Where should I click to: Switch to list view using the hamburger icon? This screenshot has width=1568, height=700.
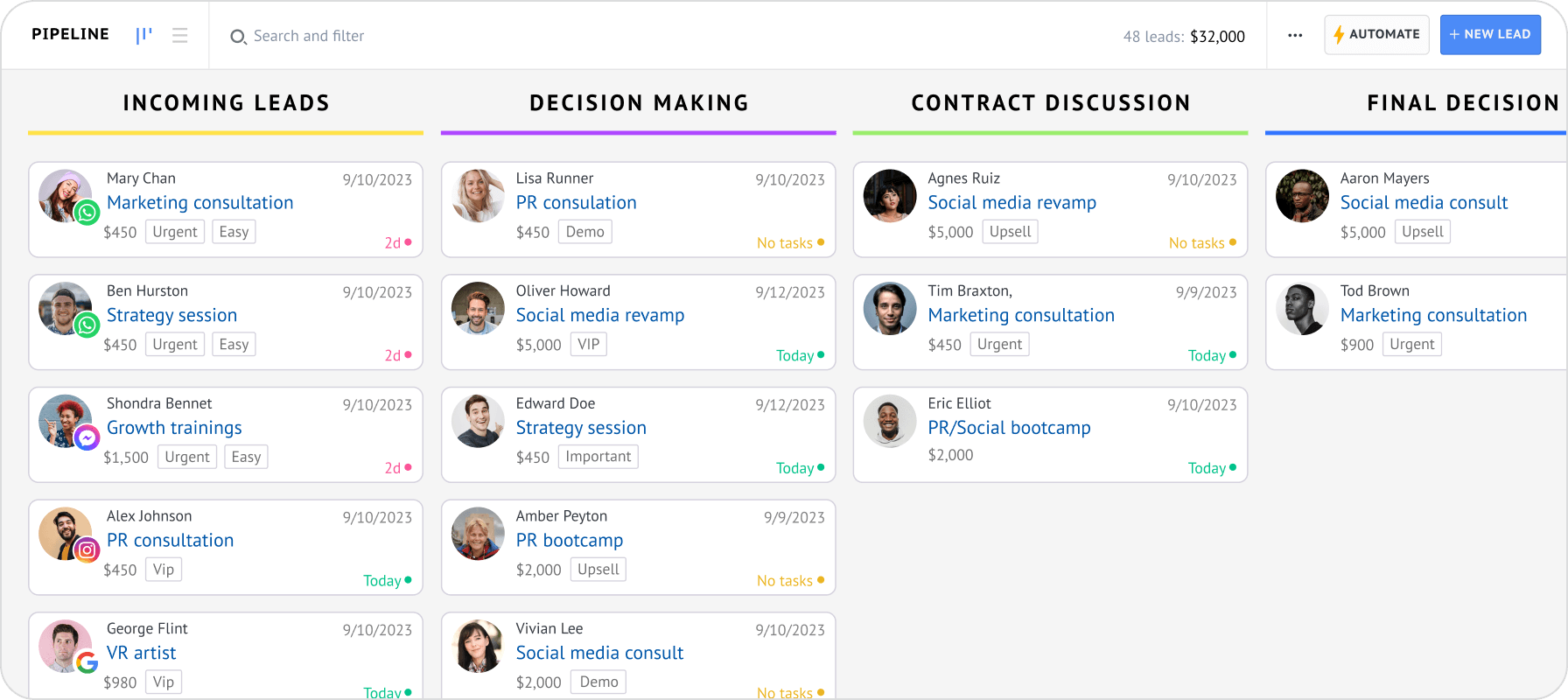[x=180, y=35]
